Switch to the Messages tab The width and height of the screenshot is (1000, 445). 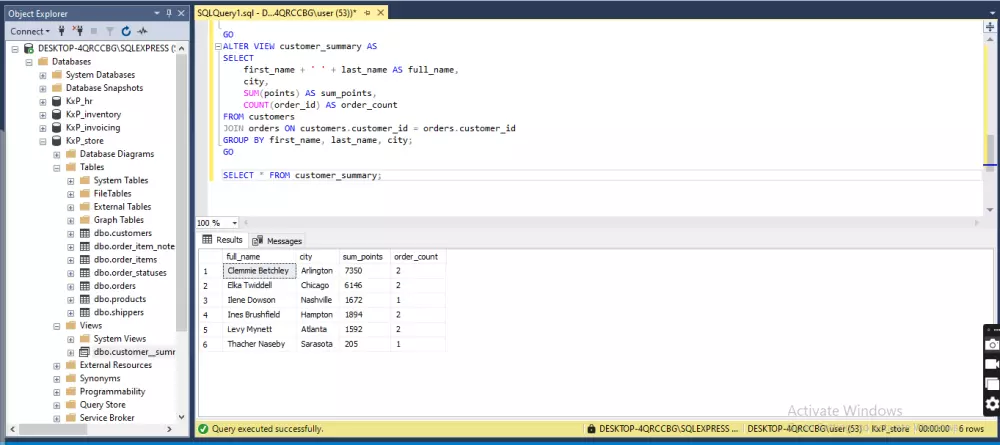pos(277,240)
